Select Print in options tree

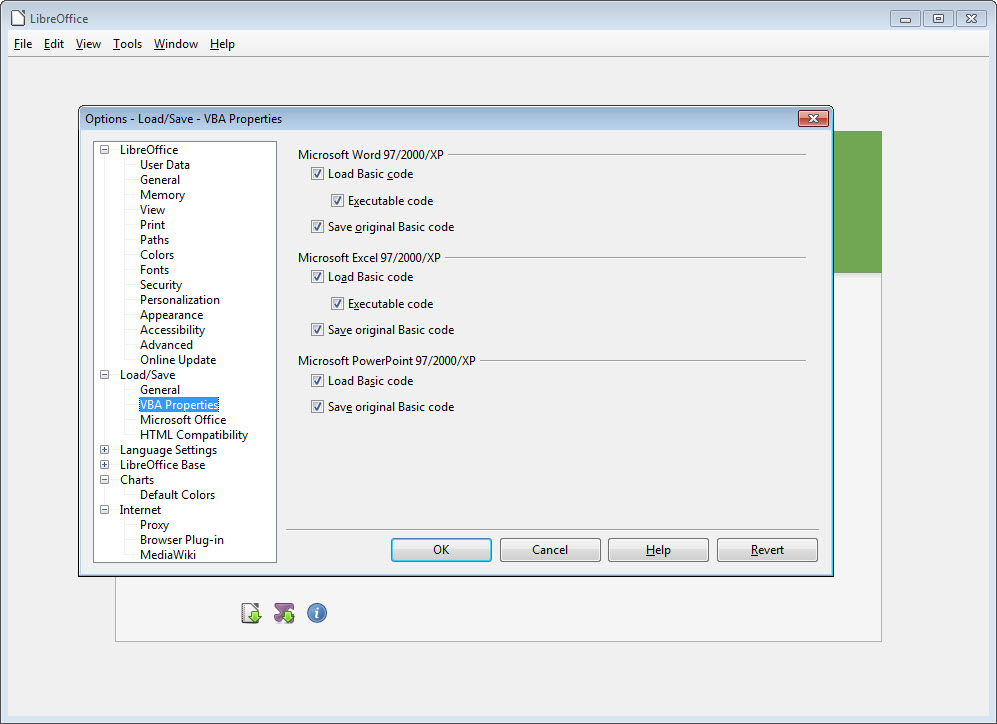153,225
